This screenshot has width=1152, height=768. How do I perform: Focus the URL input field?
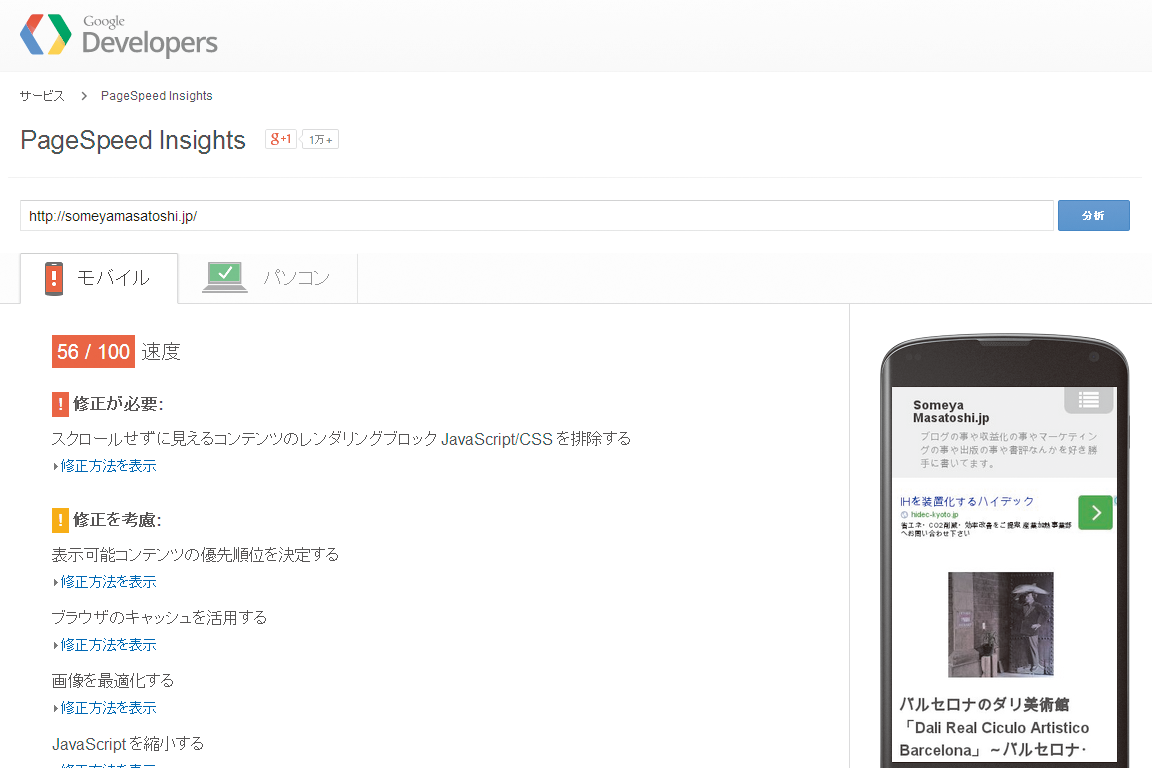[537, 216]
